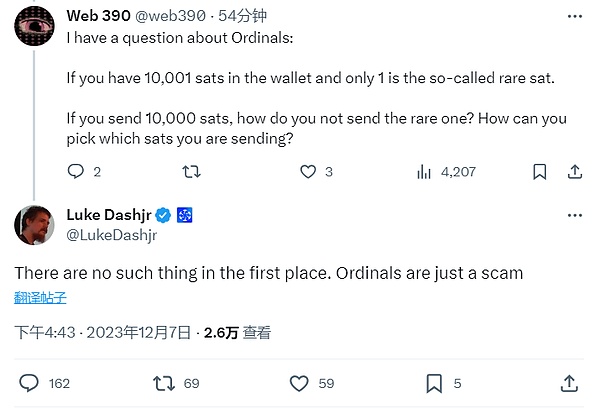Screen dimensions: 600x409
Task: Translate the post via 翻译帖子 link
Action: (41, 296)
